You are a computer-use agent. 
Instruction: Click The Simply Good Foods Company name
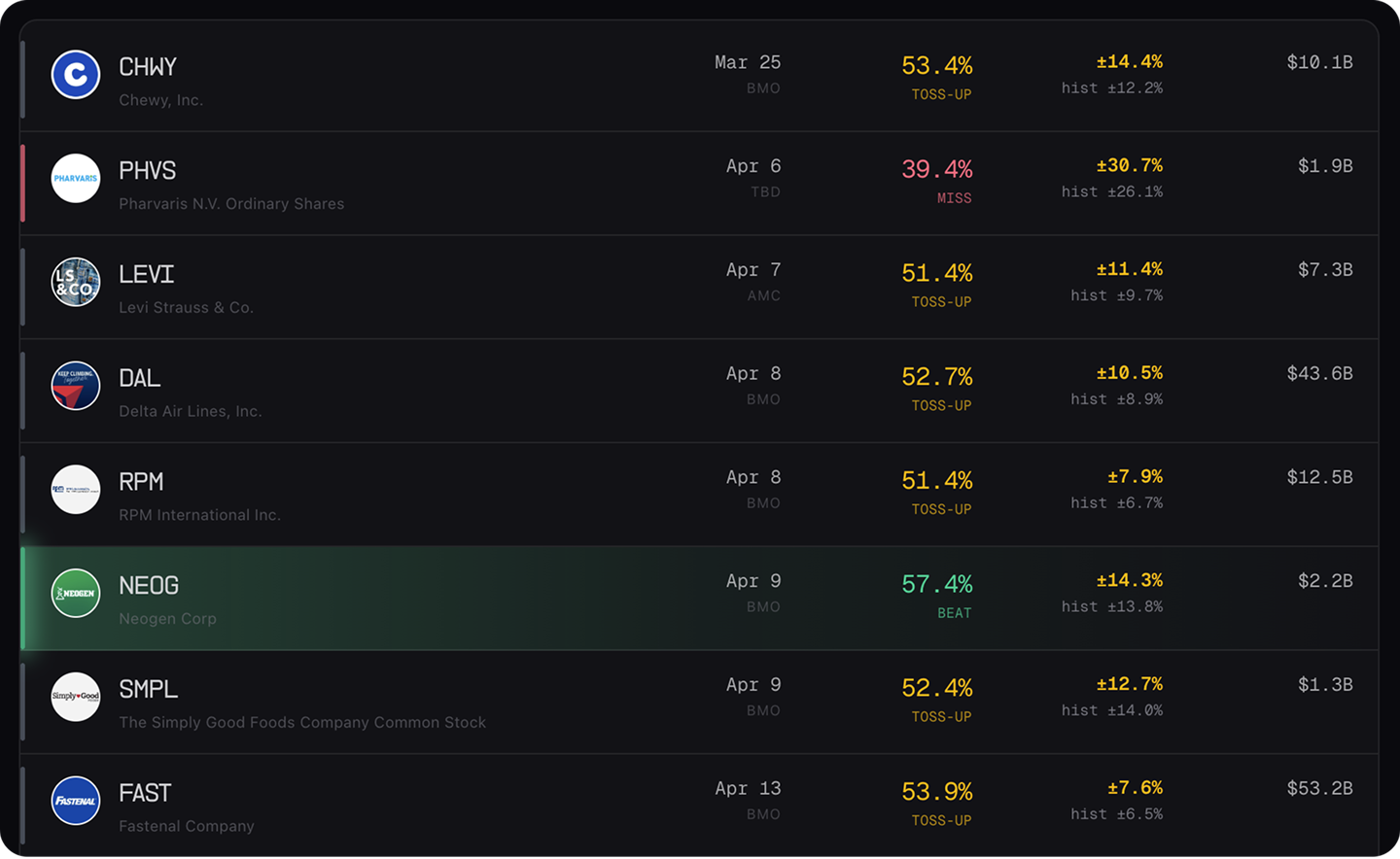pos(302,723)
